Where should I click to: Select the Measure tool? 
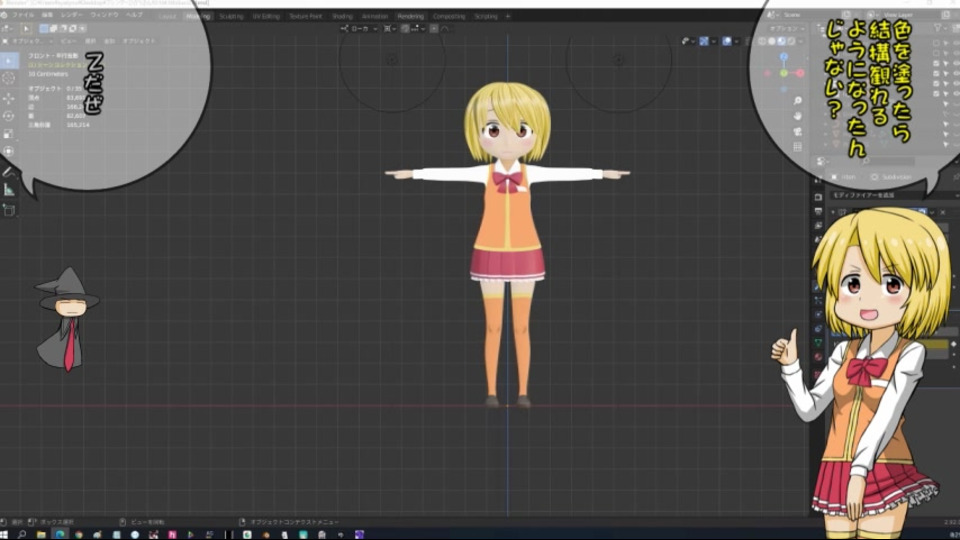click(x=9, y=190)
